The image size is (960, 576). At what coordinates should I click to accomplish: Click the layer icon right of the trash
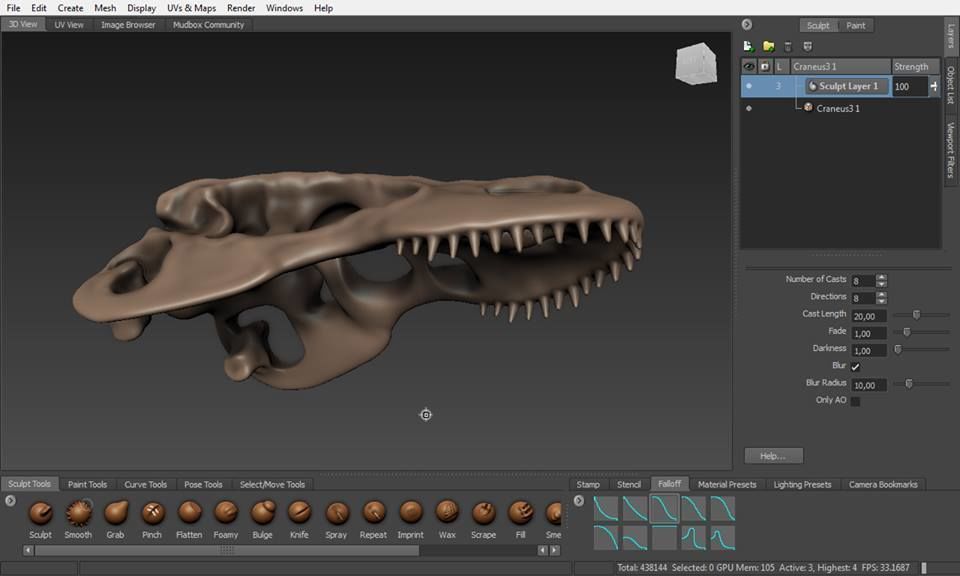tap(808, 47)
